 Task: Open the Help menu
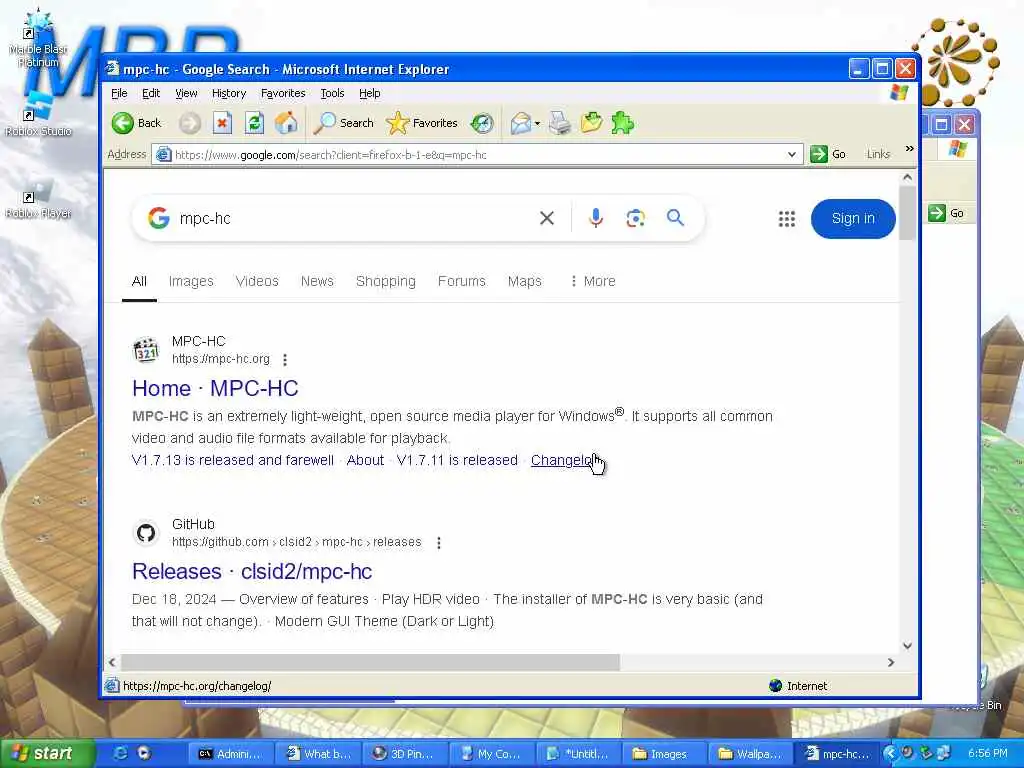[370, 93]
